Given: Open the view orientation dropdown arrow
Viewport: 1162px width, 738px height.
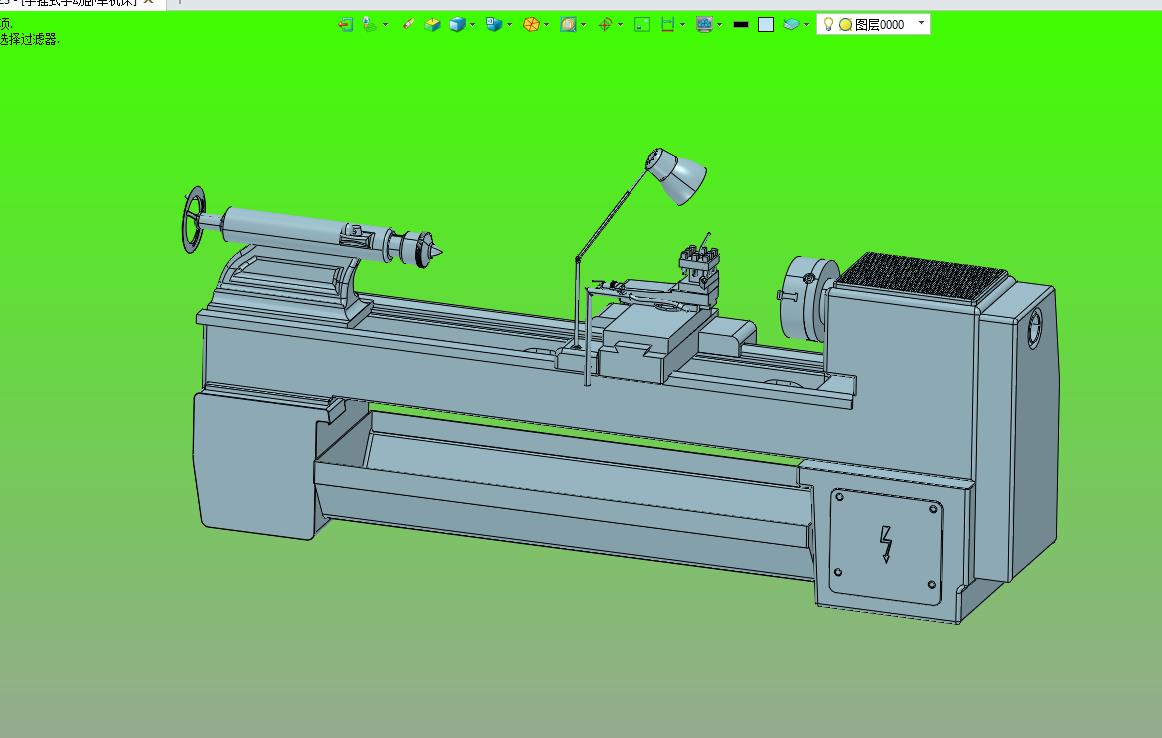Looking at the screenshot, I should point(510,24).
